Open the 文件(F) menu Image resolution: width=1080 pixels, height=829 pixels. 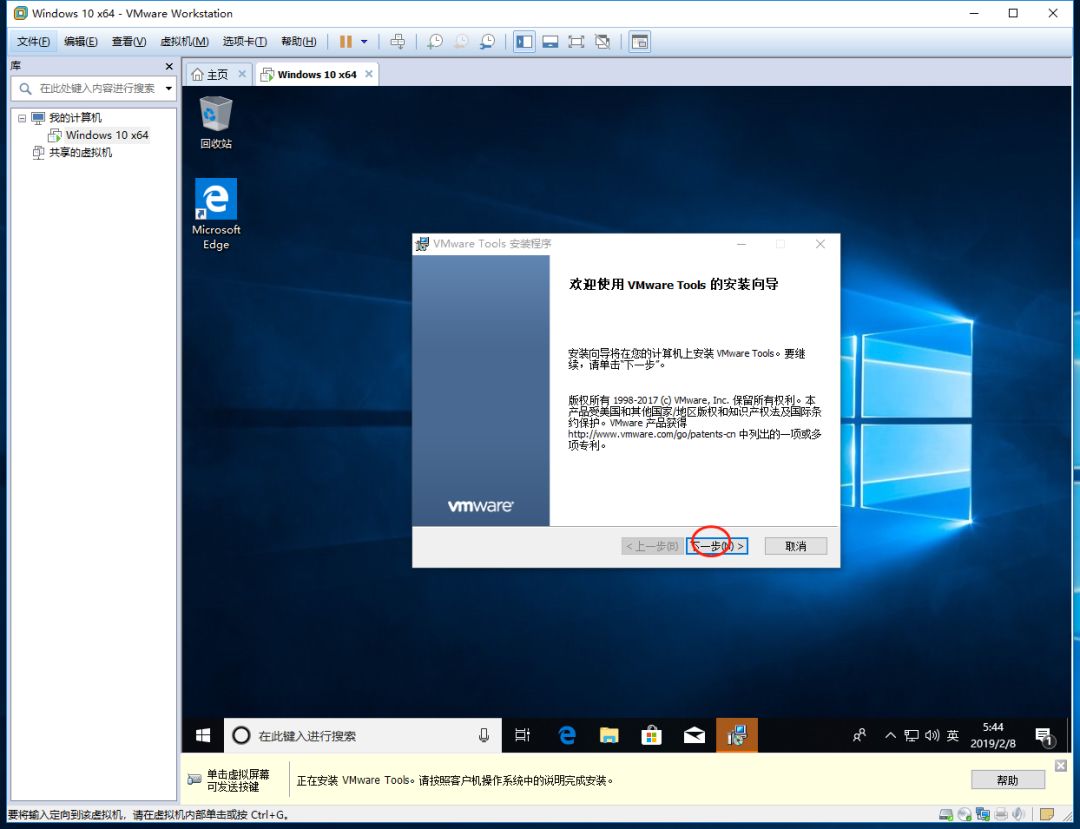pyautogui.click(x=33, y=42)
